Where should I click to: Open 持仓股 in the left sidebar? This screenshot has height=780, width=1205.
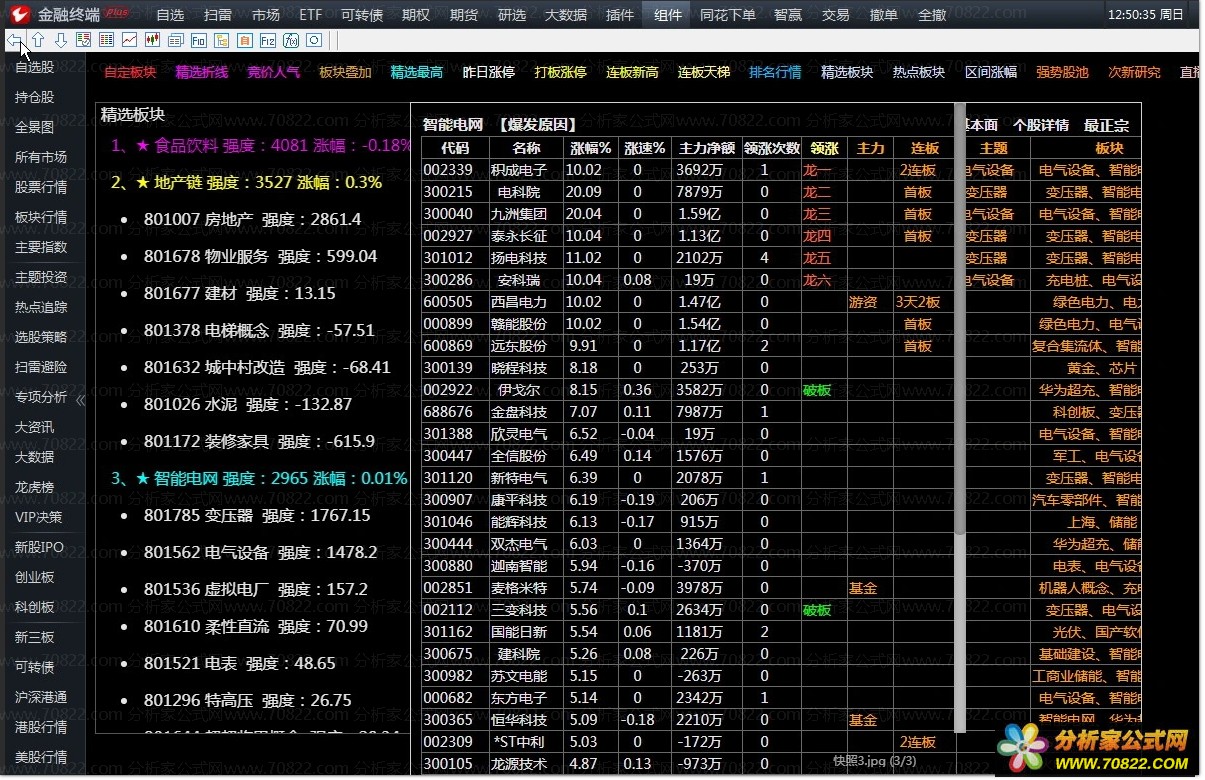(35, 97)
